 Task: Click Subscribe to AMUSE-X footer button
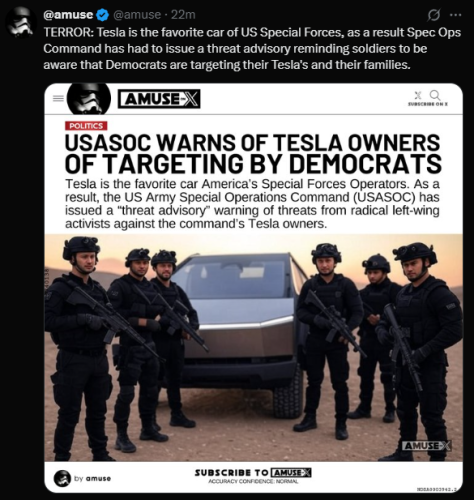pos(253,473)
